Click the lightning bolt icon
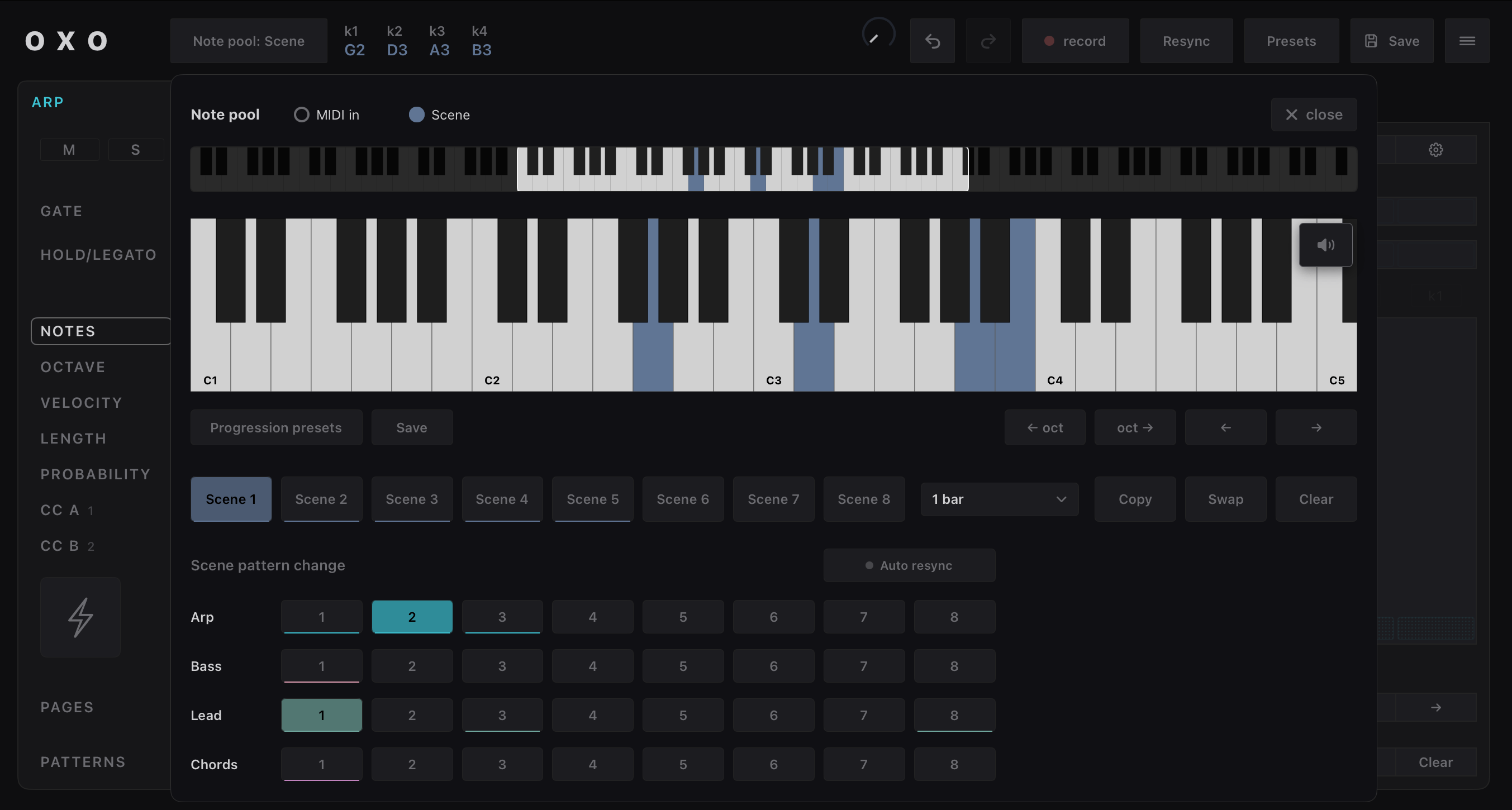 click(x=80, y=617)
